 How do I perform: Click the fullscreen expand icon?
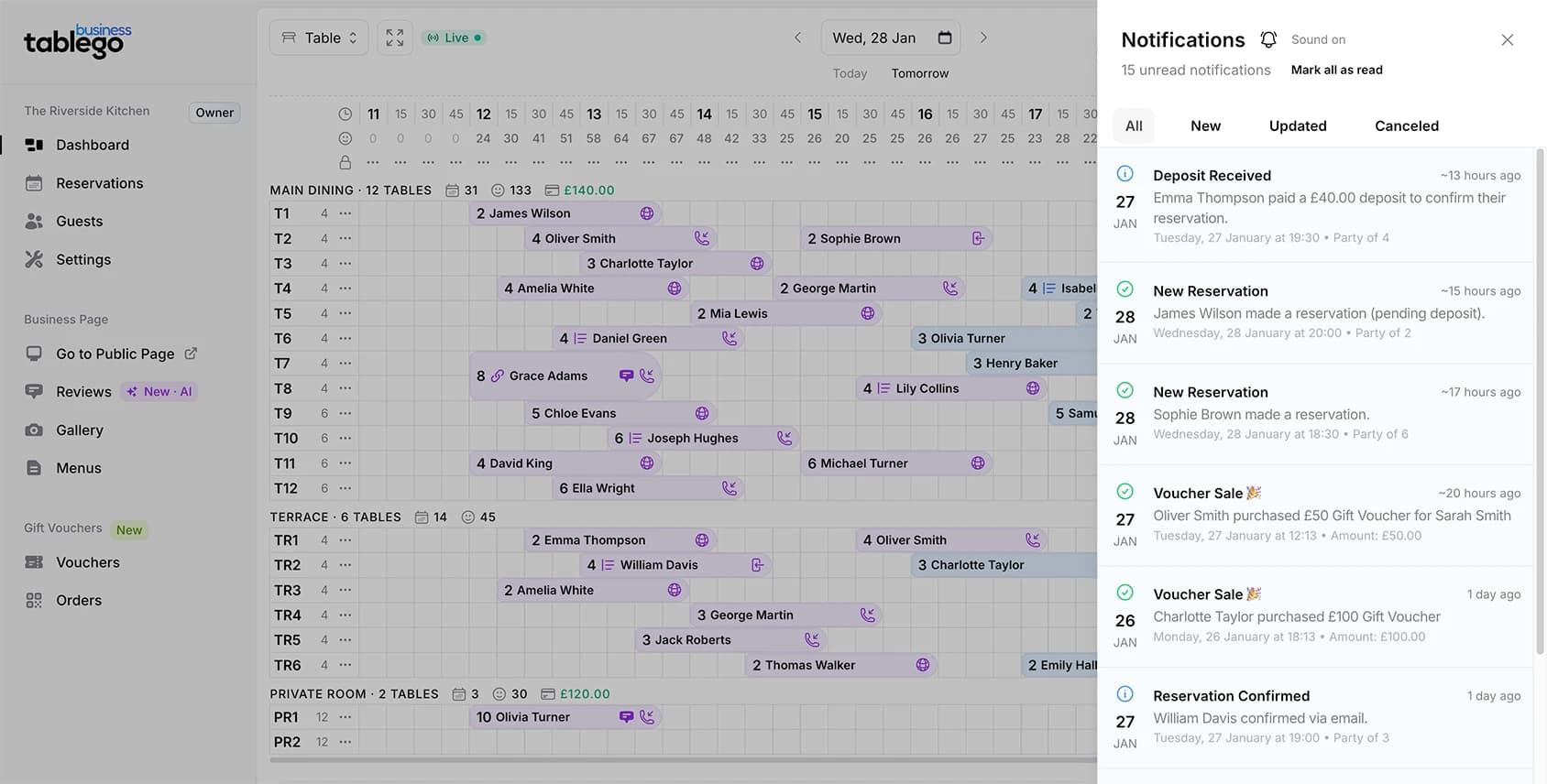tap(395, 38)
